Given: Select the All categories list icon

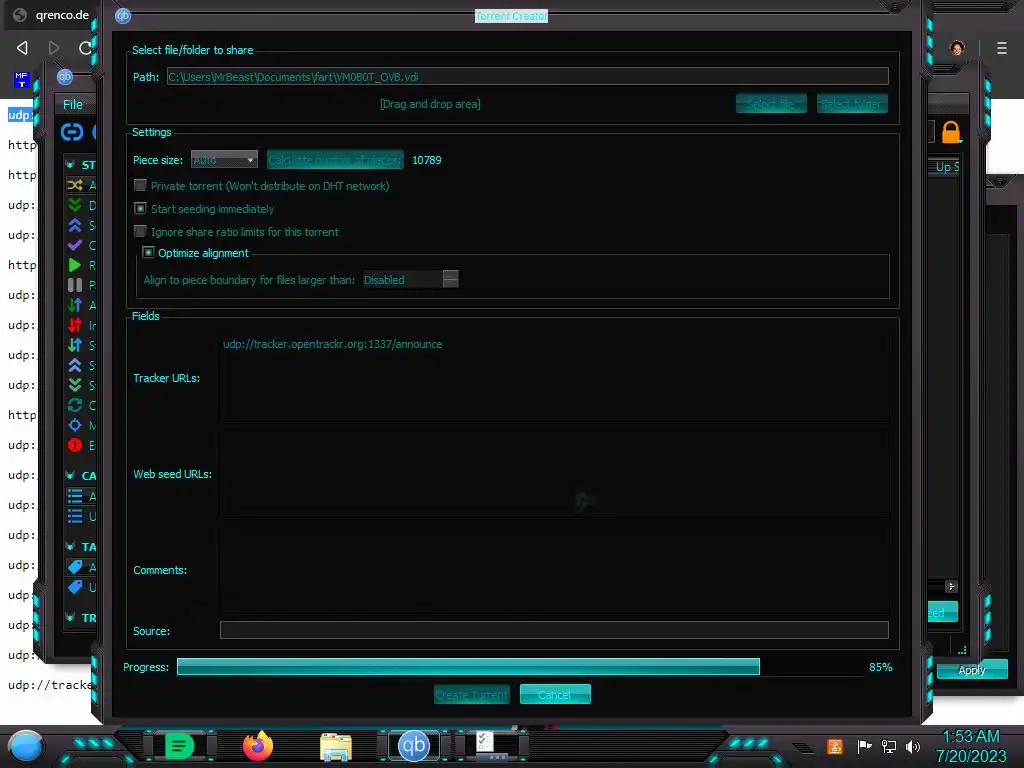Looking at the screenshot, I should (74, 496).
